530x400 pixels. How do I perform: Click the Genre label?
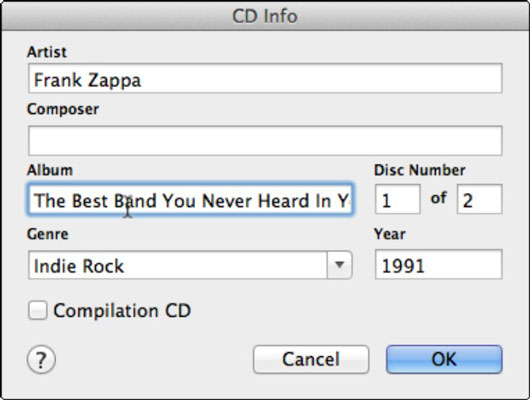48,234
